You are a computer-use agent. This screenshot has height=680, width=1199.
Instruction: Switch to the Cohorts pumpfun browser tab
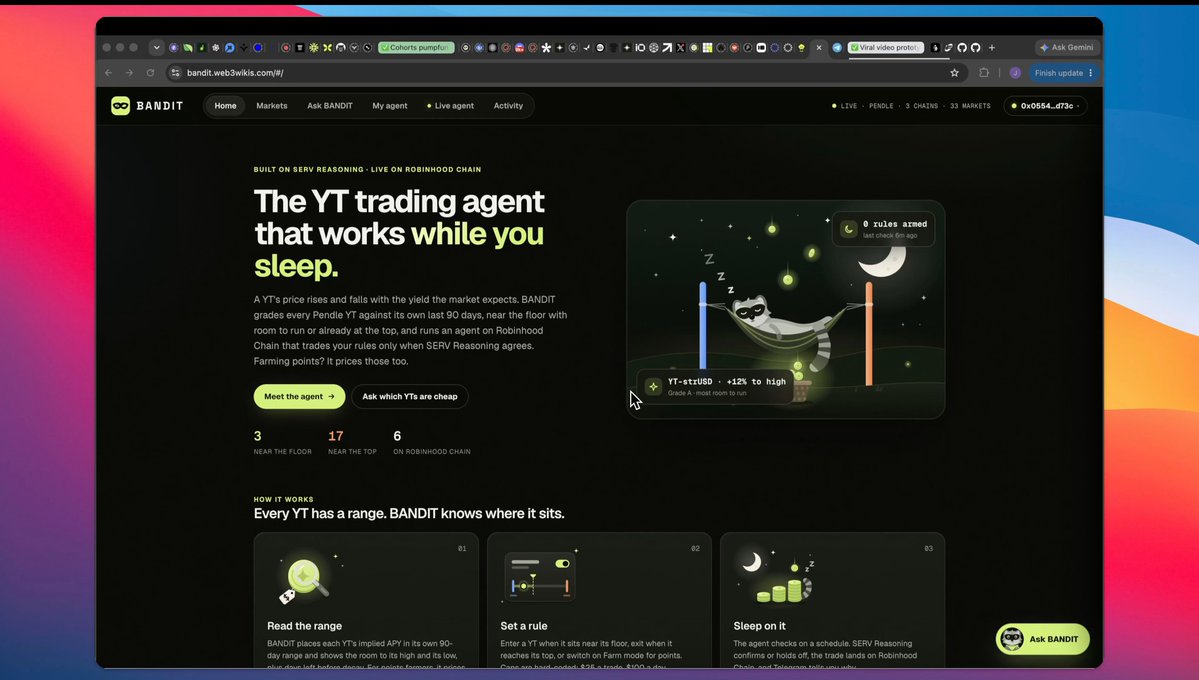click(417, 47)
